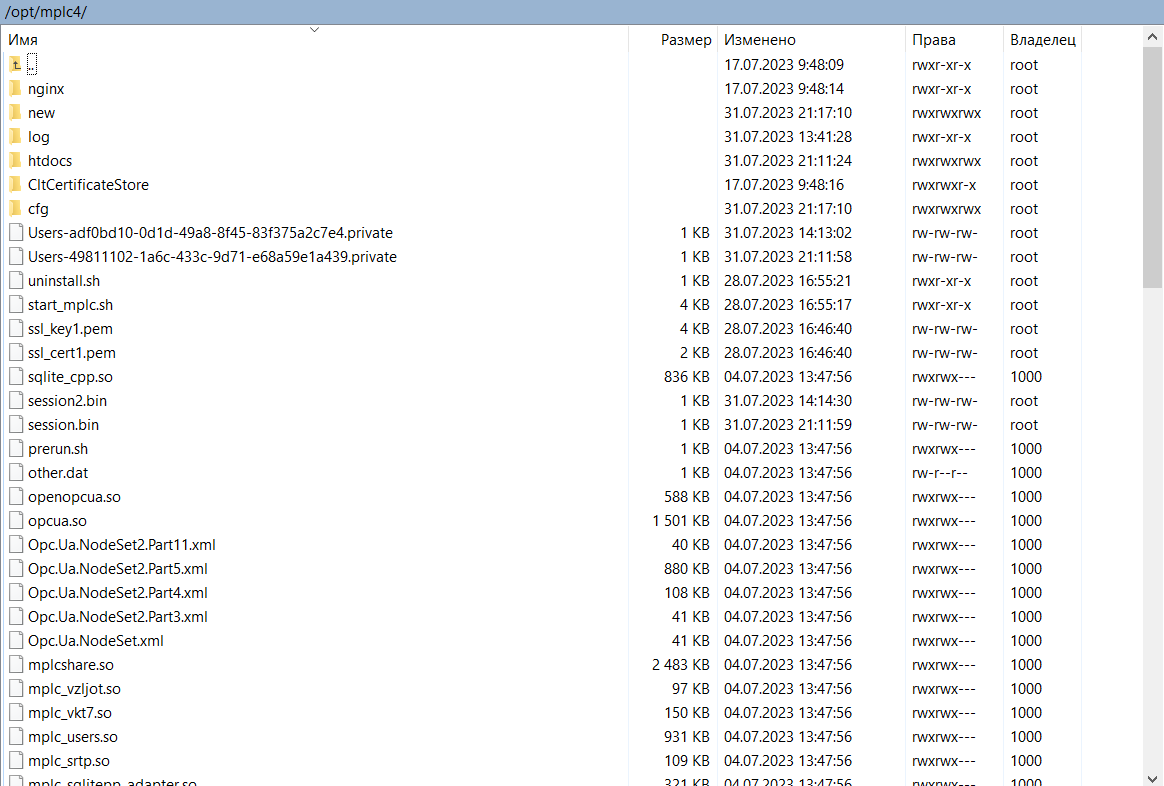Click date 31.07.2023 13:41:28 of log folder

click(788, 137)
